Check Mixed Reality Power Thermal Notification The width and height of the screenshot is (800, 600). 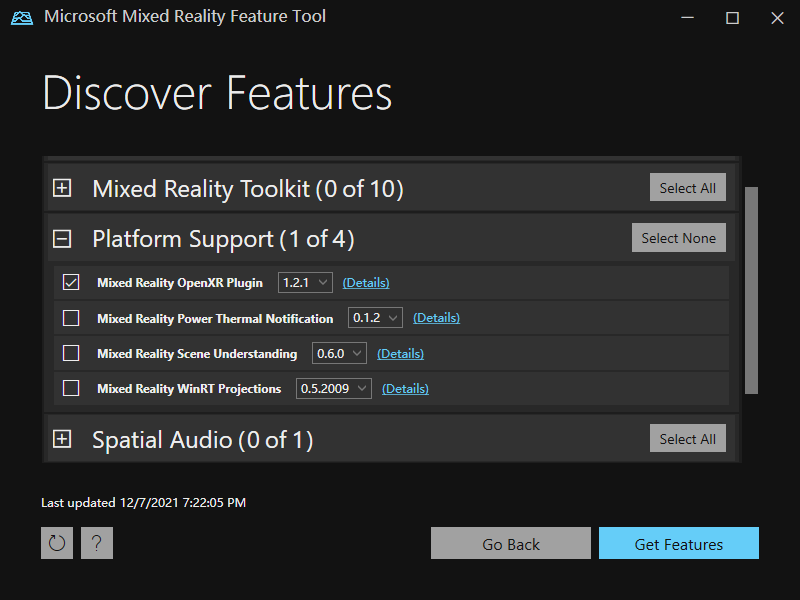[71, 318]
